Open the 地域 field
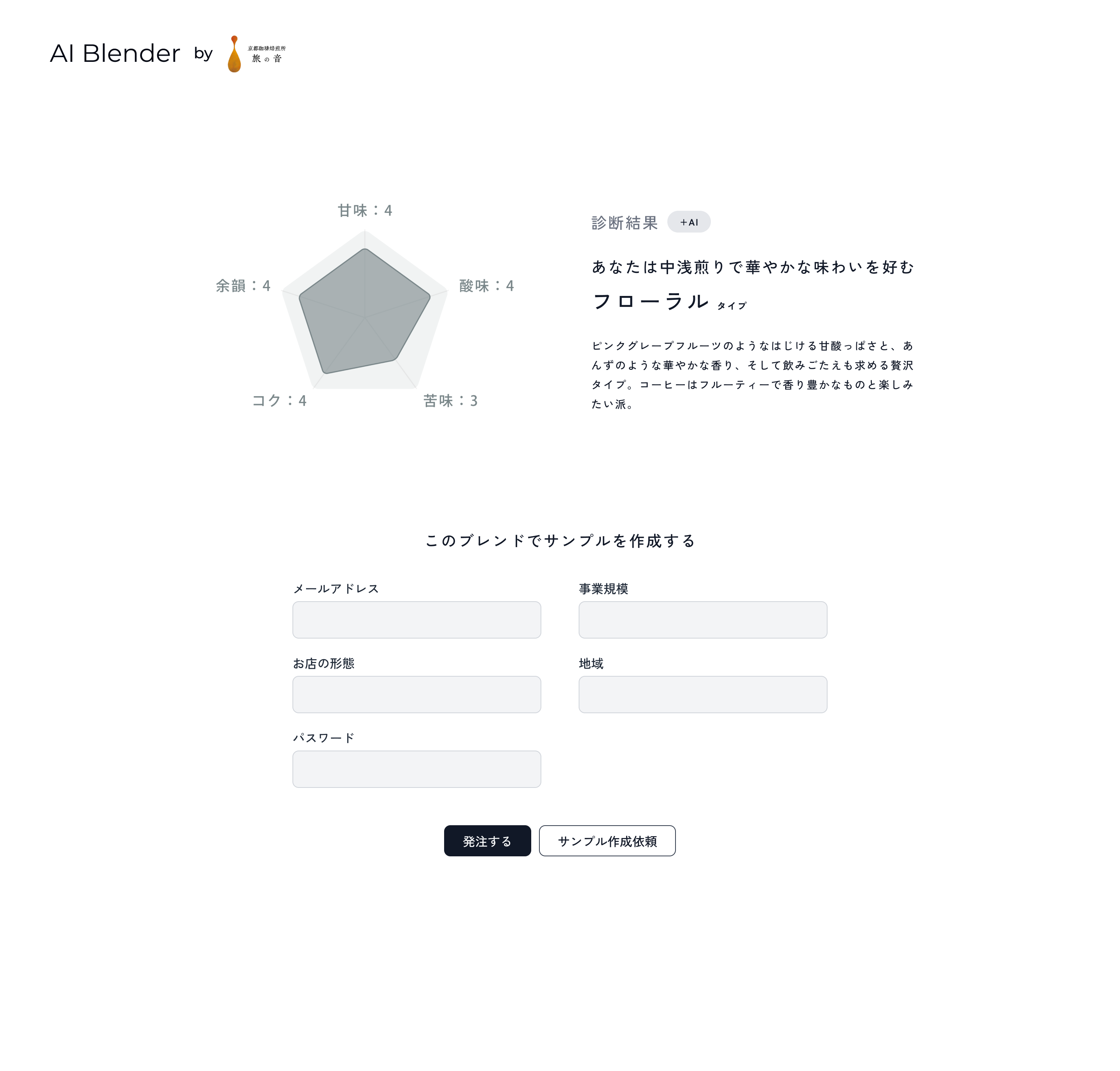The width and height of the screenshot is (1120, 1071). coord(702,695)
